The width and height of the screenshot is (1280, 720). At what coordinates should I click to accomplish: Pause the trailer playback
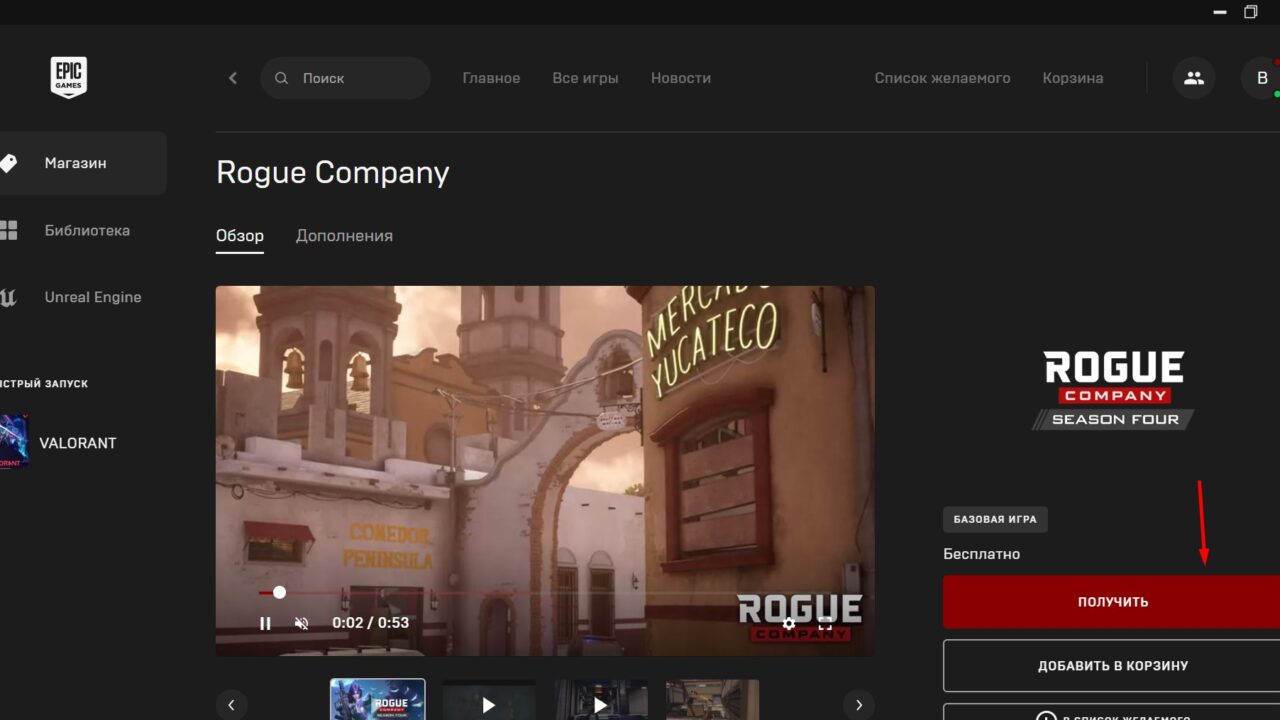(x=266, y=623)
